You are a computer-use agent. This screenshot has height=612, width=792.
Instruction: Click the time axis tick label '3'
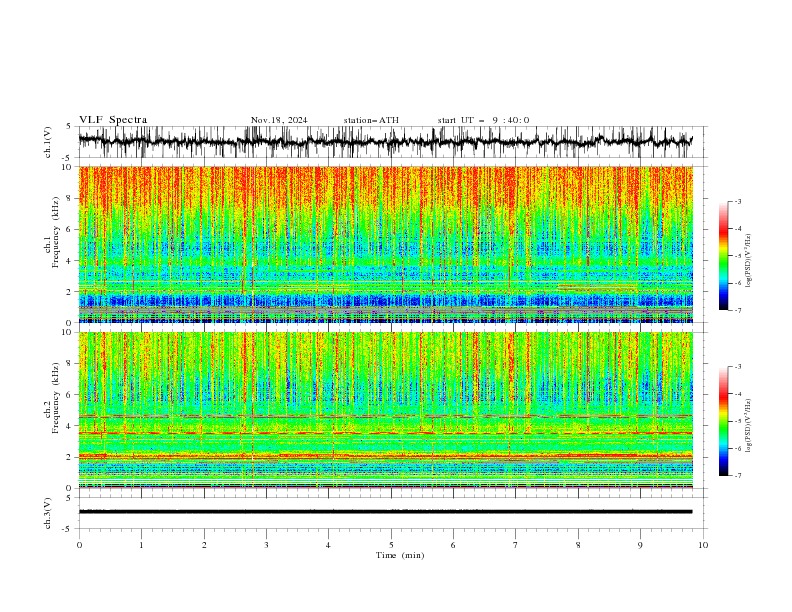tap(266, 545)
